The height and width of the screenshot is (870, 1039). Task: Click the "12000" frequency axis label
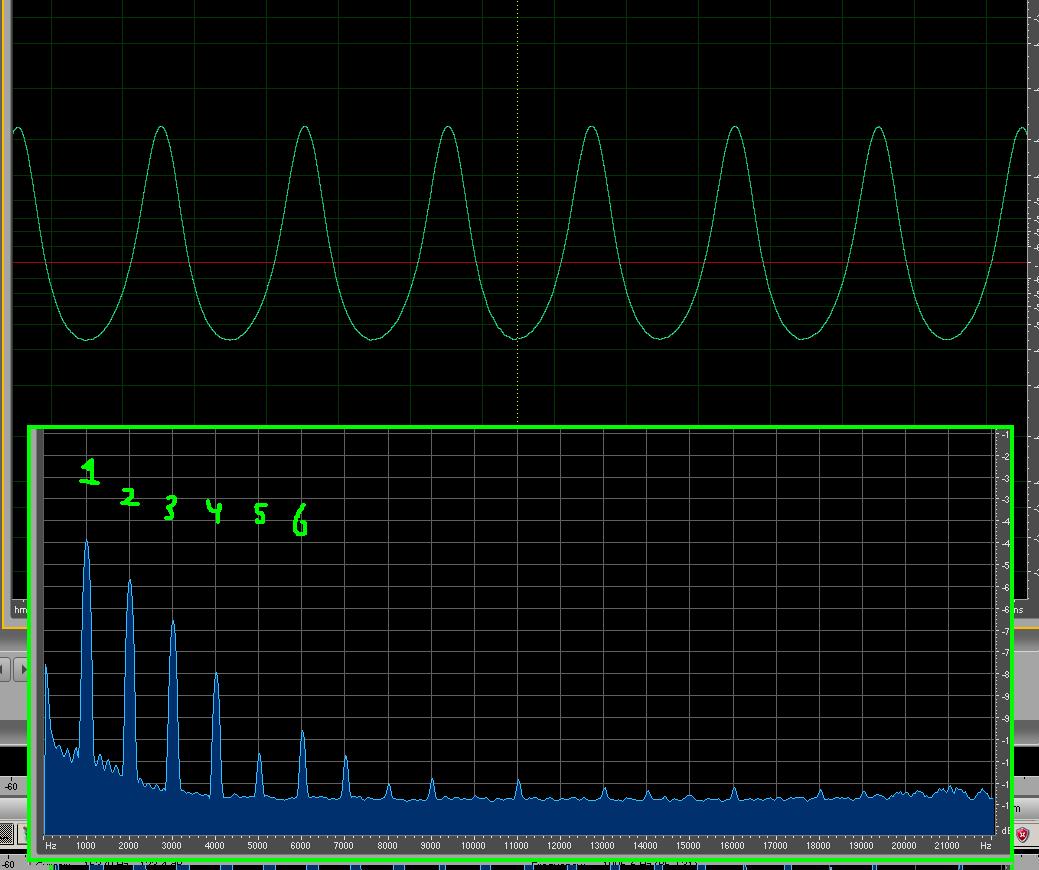coord(559,845)
